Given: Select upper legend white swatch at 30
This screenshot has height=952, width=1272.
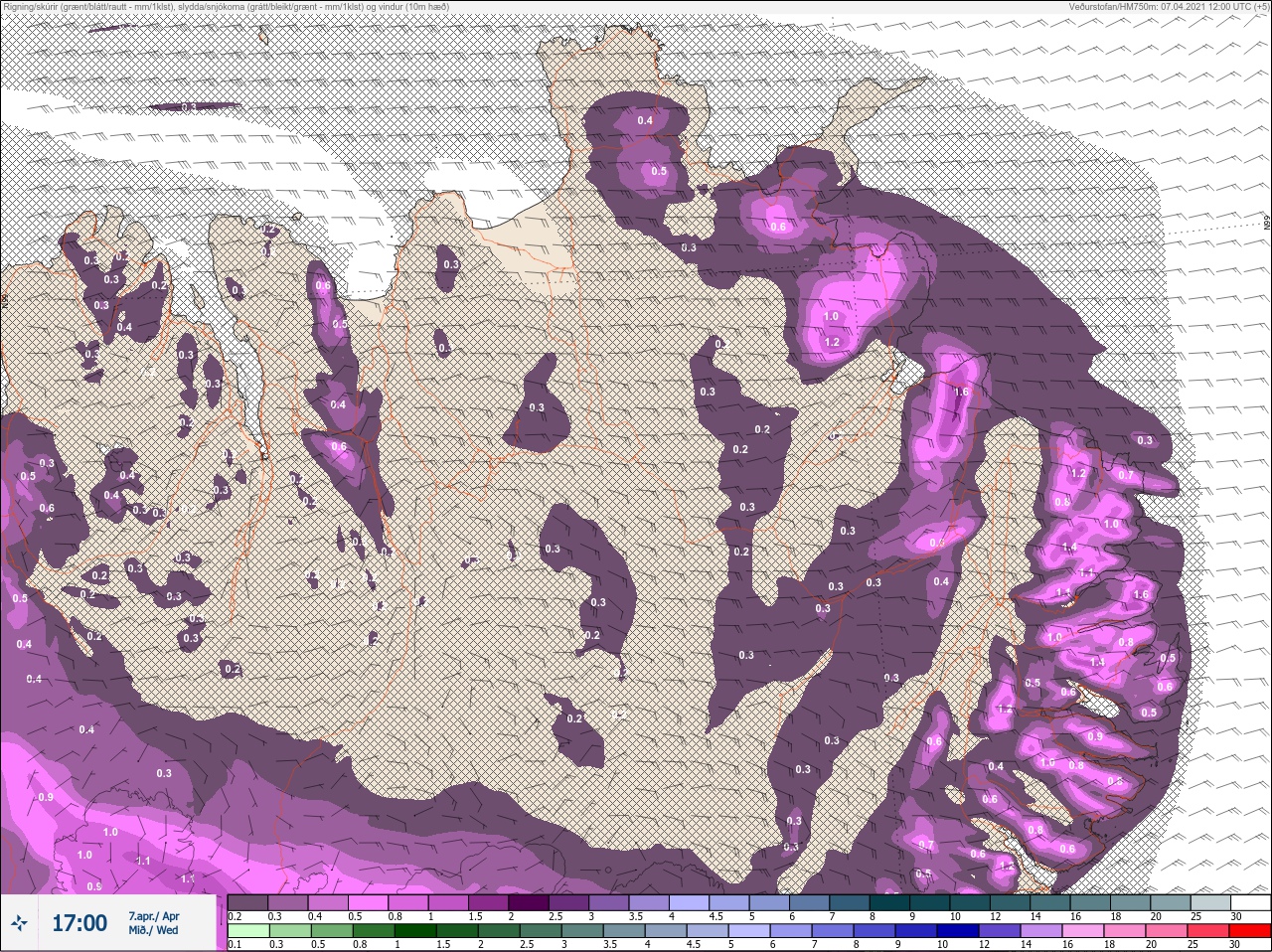Looking at the screenshot, I should click(x=1252, y=903).
